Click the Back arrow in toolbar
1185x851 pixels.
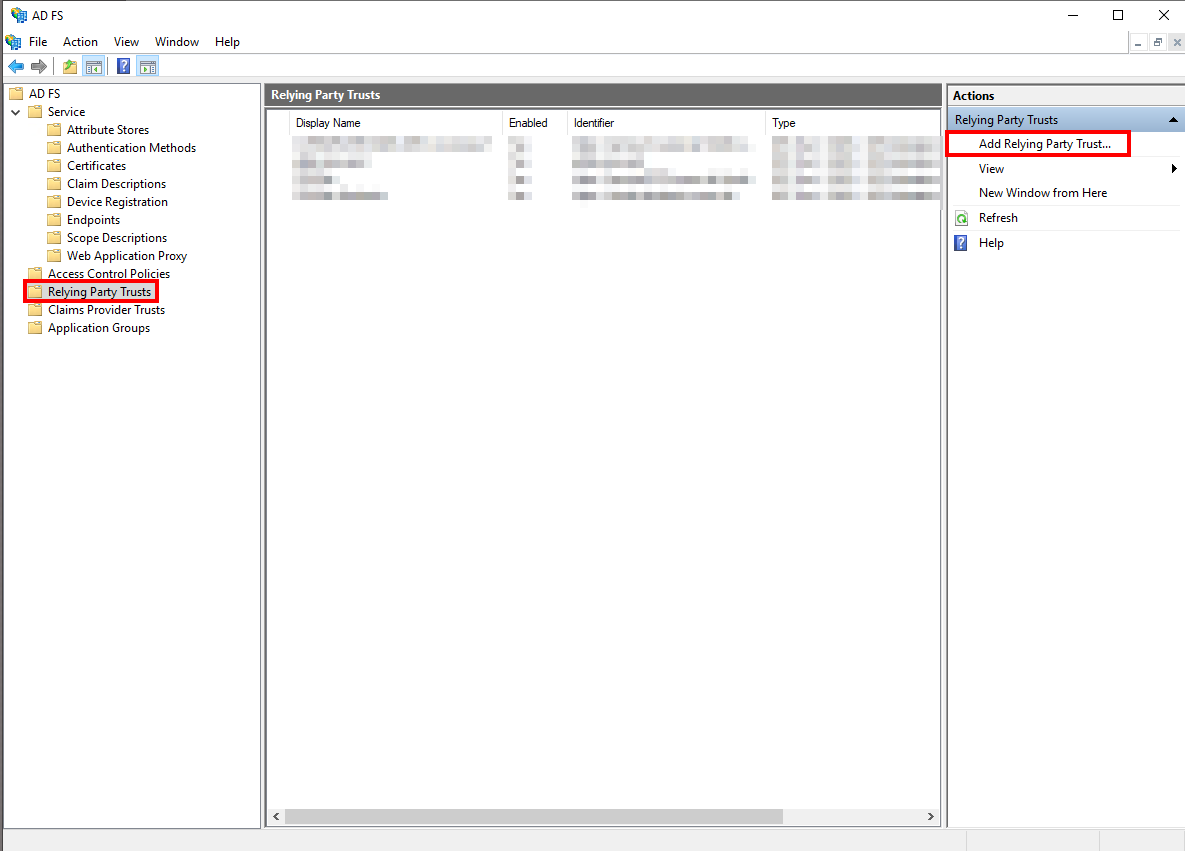coord(16,67)
